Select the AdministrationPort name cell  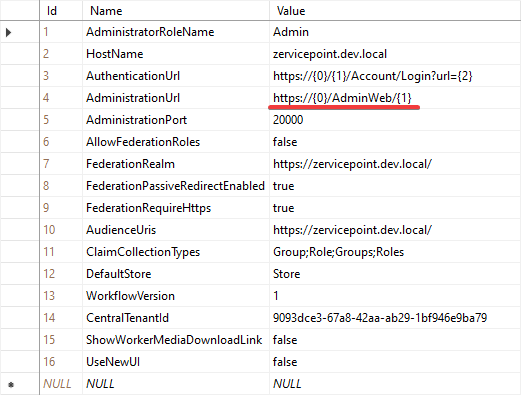[176, 120]
